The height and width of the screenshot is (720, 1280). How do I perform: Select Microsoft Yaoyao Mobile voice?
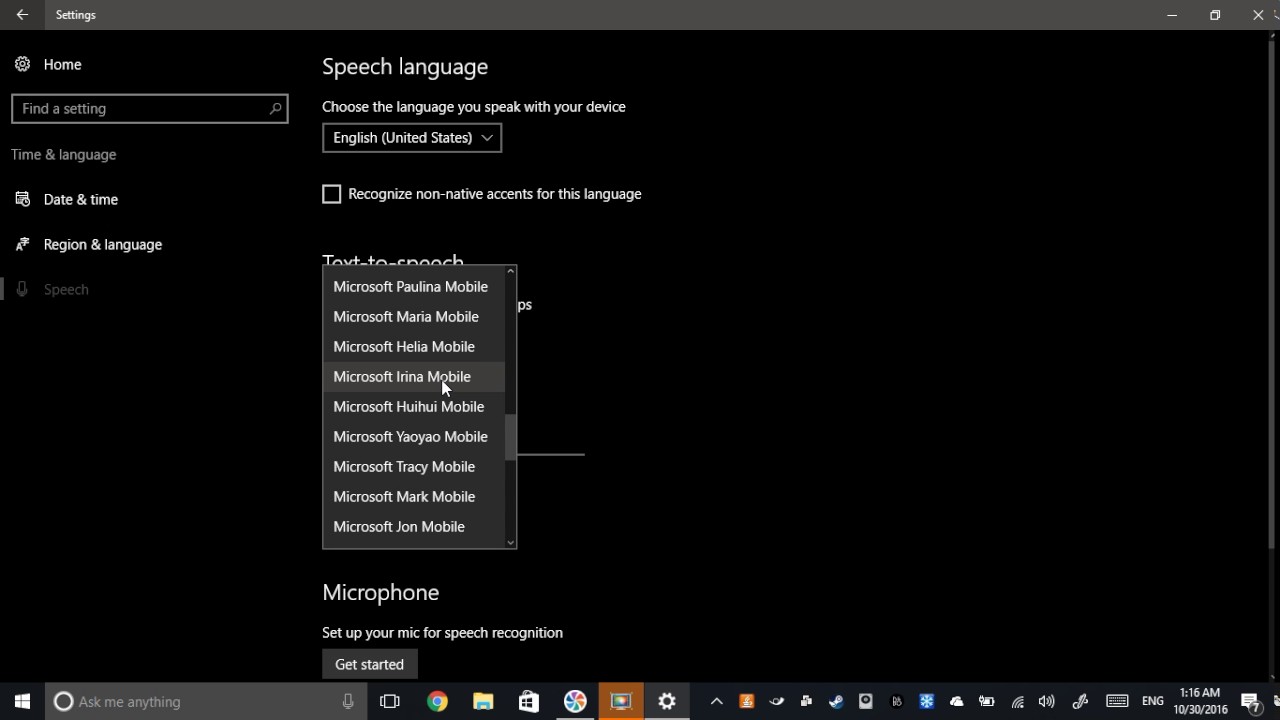414,437
